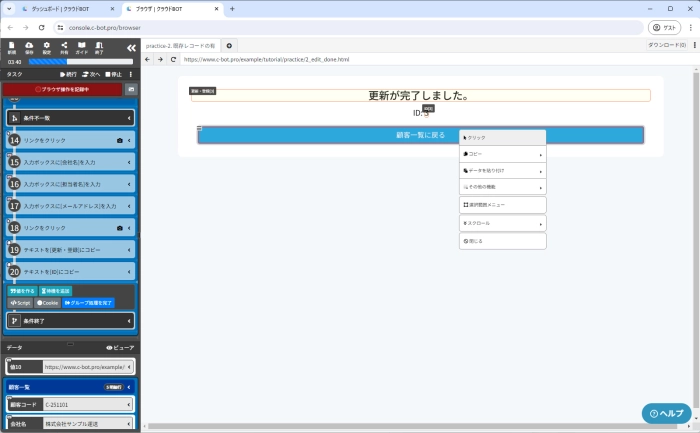Screen dimensions: 700x433
Task: Click the Cookie button
Action: click(x=48, y=302)
